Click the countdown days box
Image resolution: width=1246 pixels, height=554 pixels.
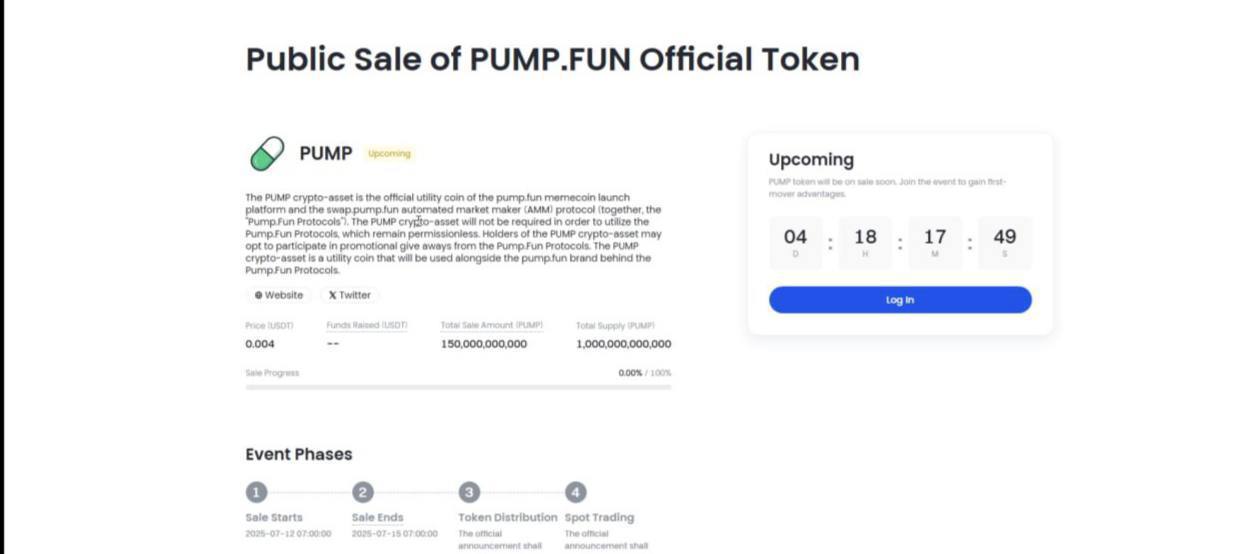coord(796,242)
